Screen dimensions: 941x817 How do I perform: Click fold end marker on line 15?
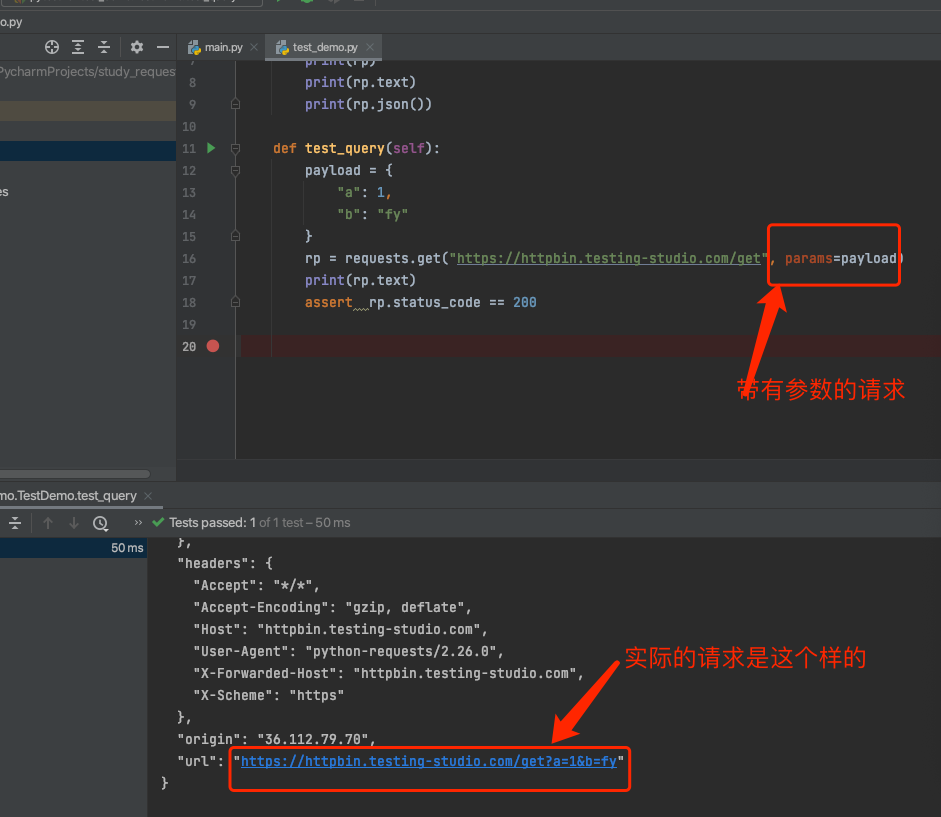(x=235, y=236)
